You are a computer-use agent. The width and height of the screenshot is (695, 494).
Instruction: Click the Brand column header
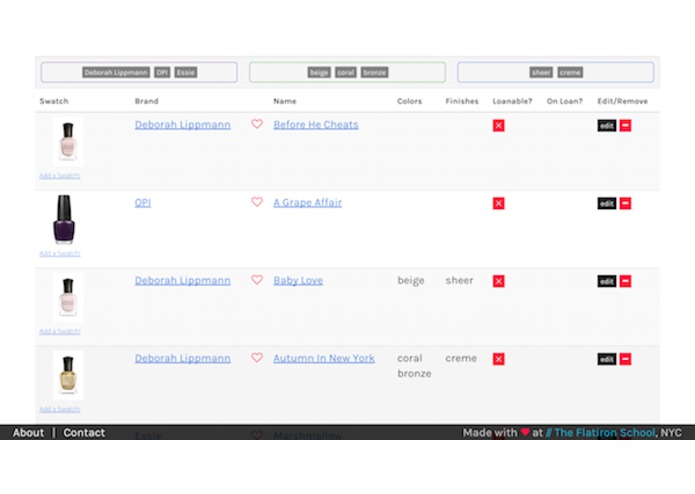click(x=147, y=101)
